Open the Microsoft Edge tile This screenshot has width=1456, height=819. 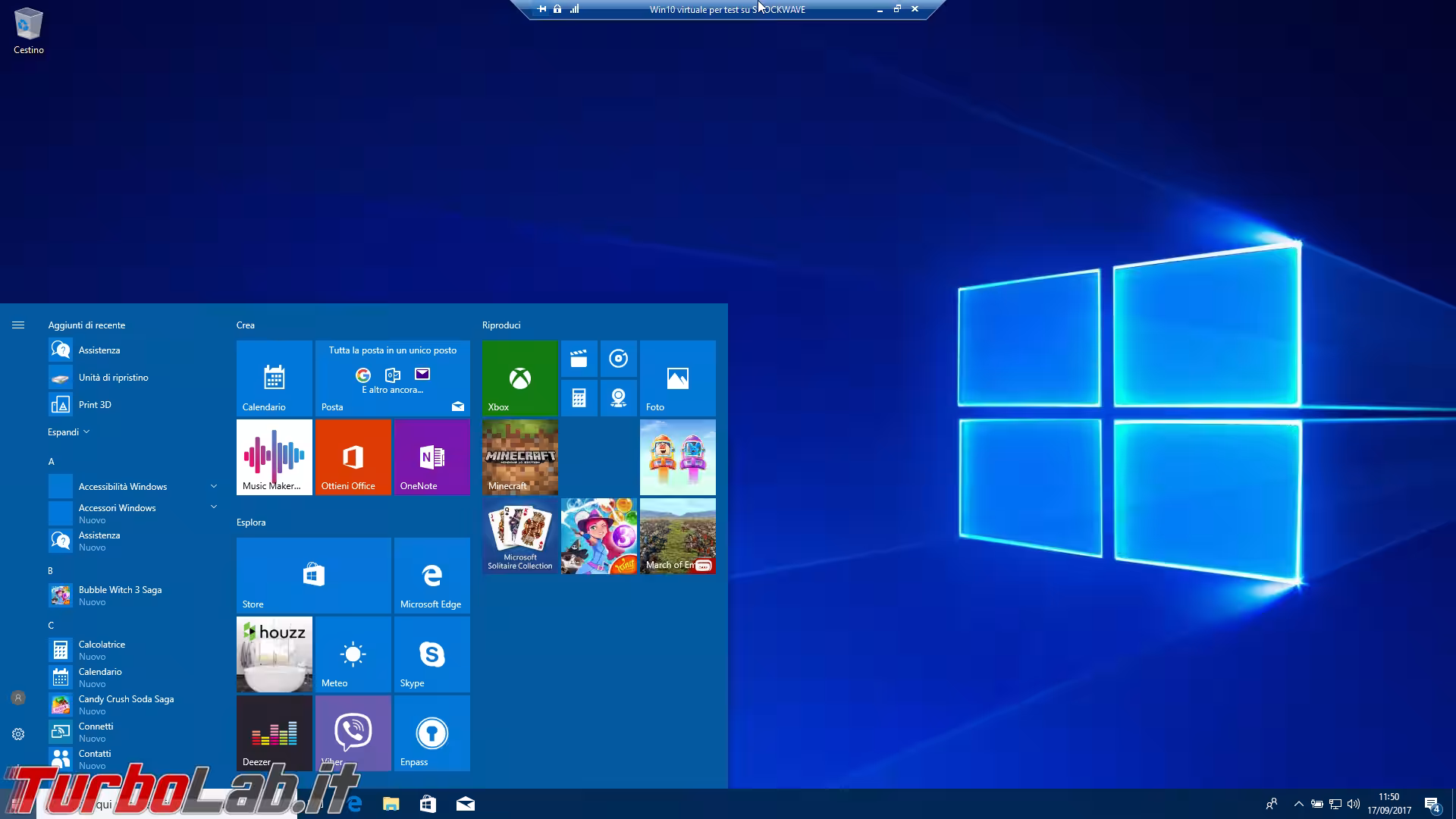[431, 575]
